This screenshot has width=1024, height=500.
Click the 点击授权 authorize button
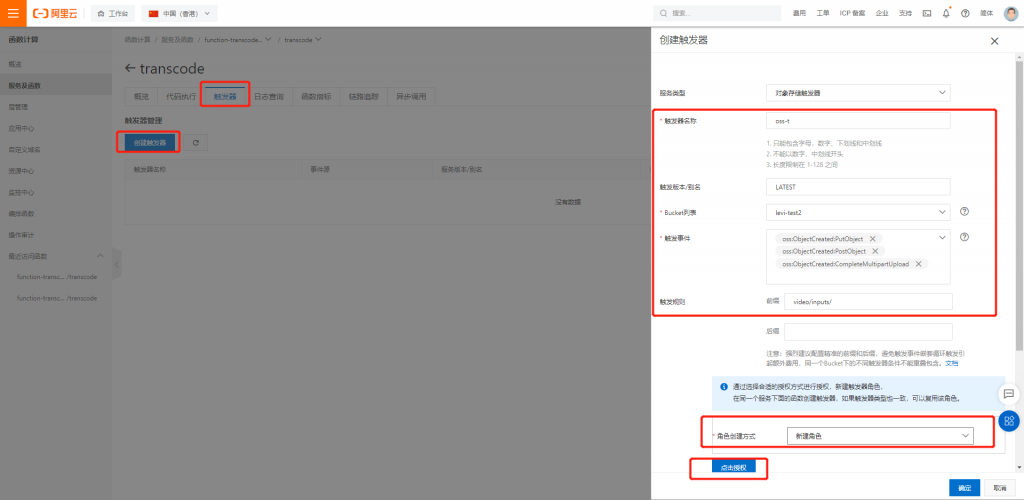coord(733,468)
